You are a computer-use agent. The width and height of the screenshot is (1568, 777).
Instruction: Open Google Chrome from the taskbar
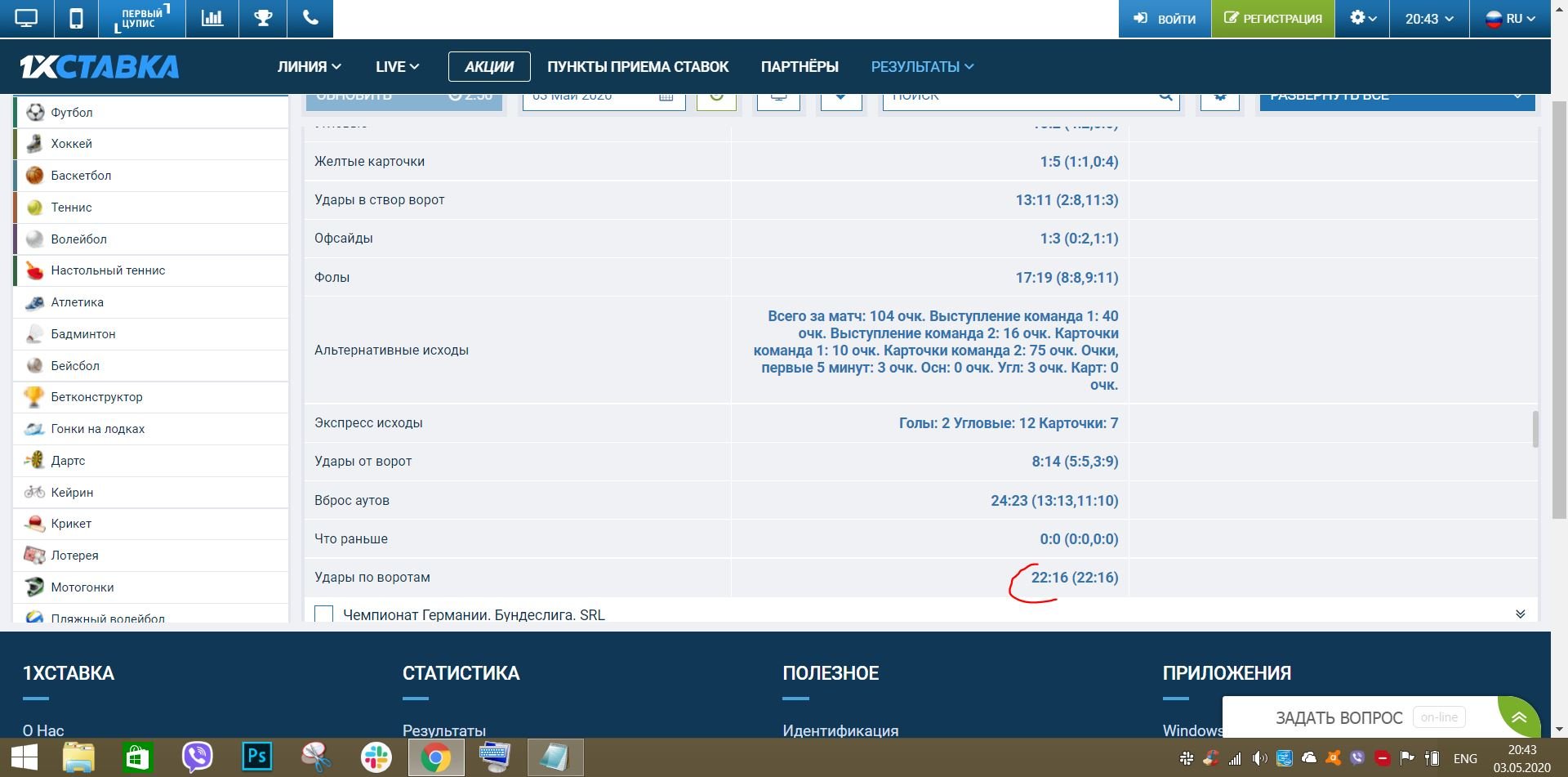coord(435,757)
